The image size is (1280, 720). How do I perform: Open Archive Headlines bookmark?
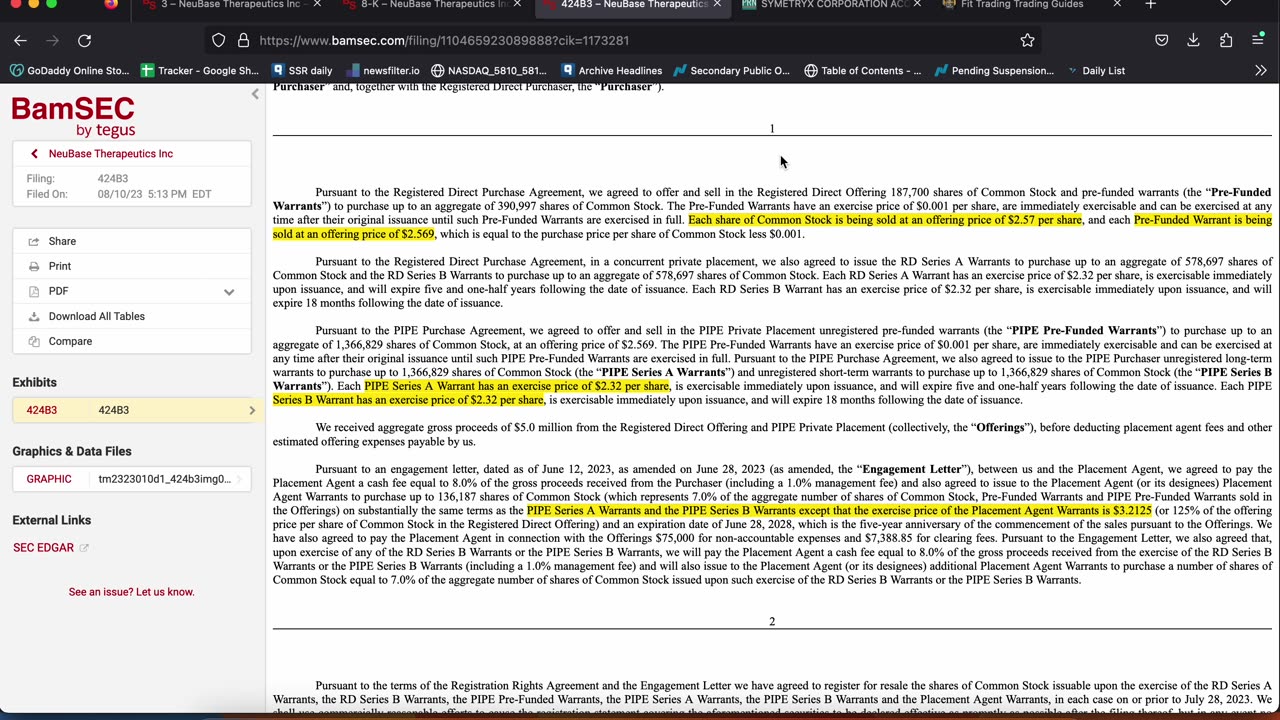pos(611,70)
